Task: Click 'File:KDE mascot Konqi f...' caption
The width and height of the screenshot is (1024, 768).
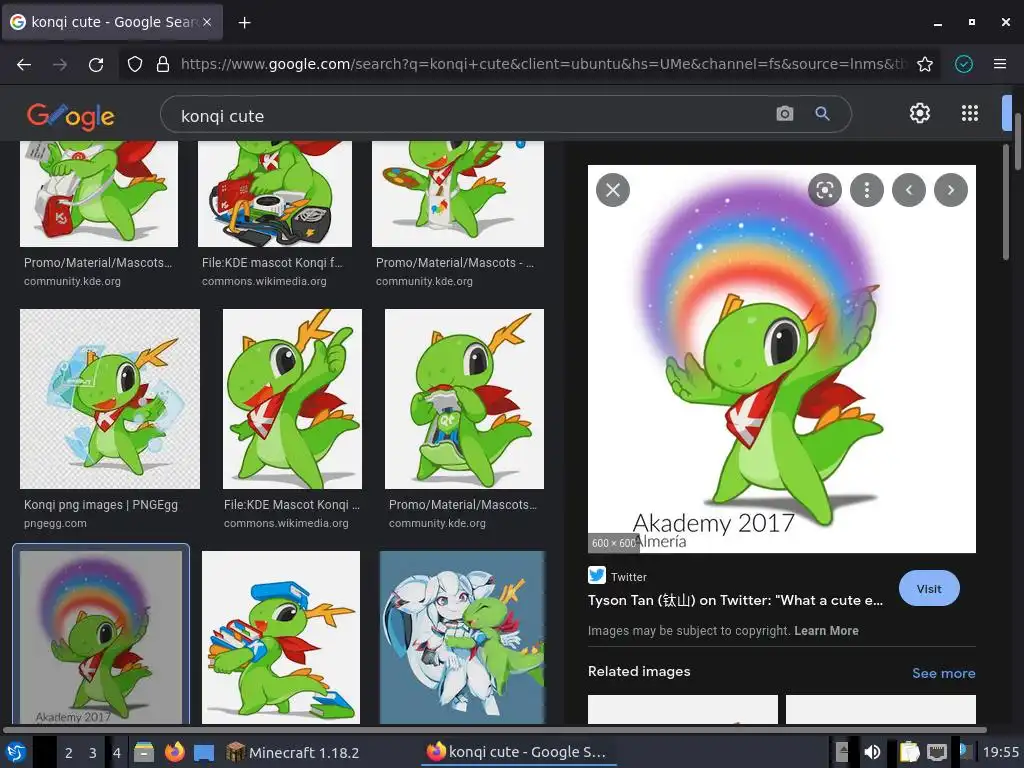Action: click(272, 263)
